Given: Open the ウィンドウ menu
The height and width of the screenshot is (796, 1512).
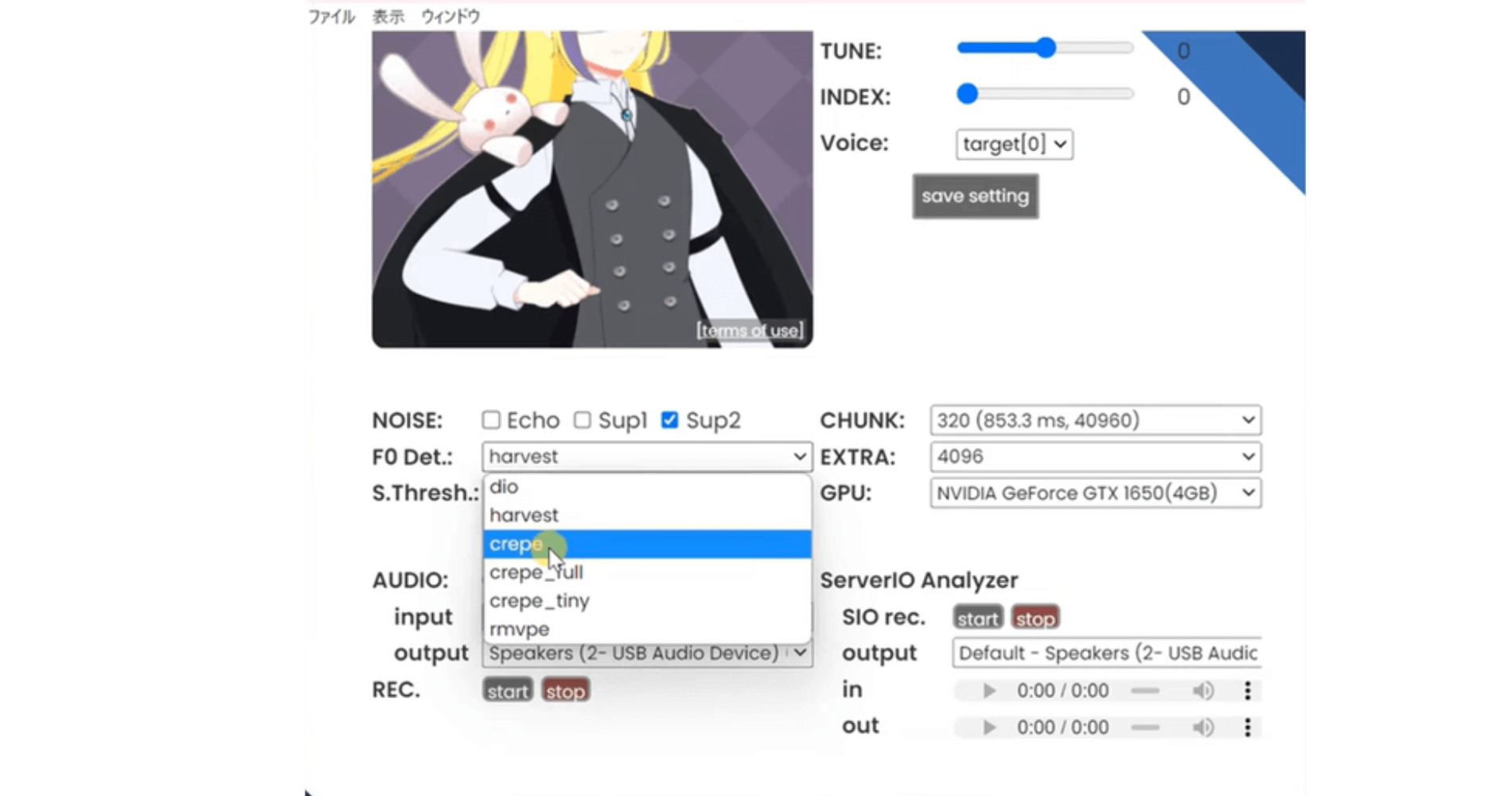Looking at the screenshot, I should coord(450,14).
